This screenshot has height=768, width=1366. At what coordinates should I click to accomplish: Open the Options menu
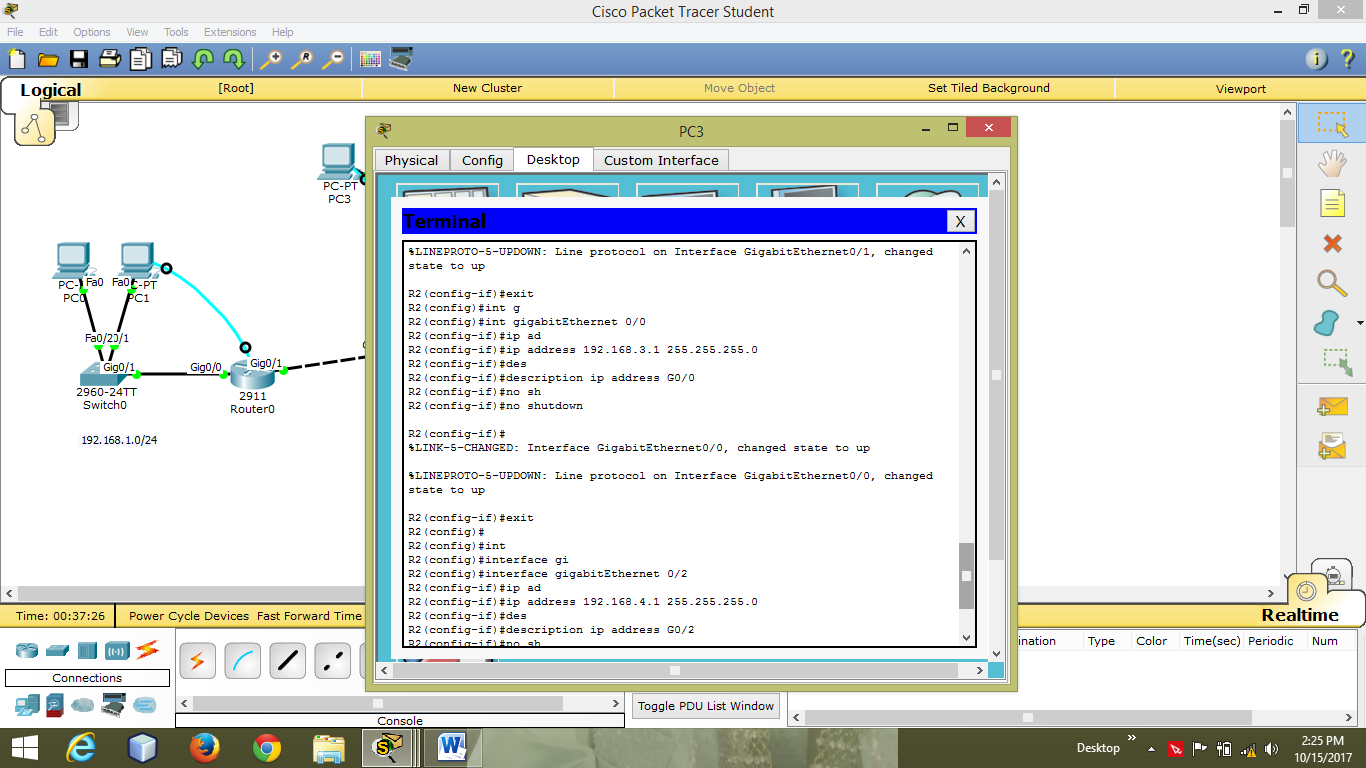click(92, 32)
